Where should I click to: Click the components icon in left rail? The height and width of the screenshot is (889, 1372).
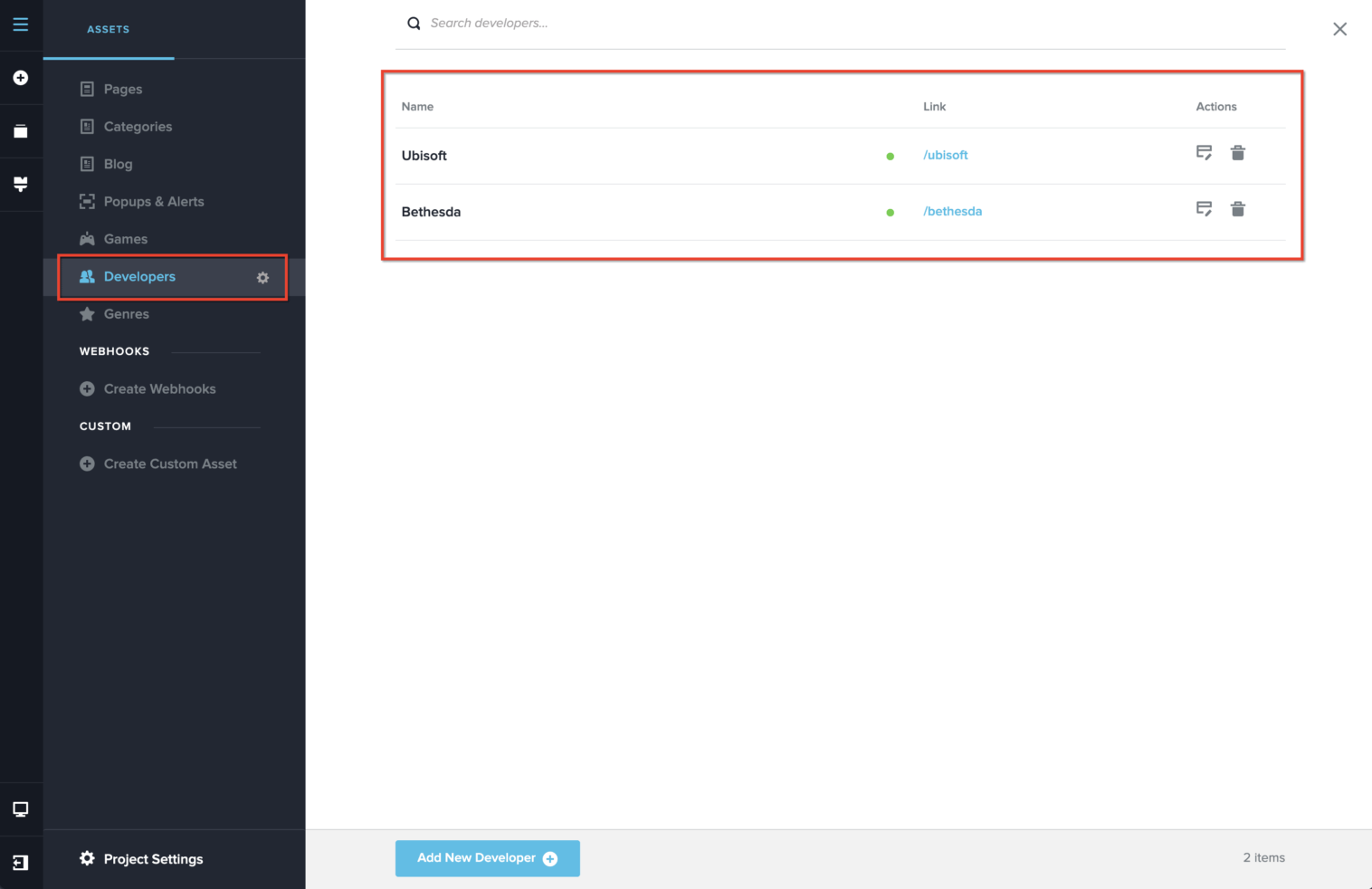[x=21, y=185]
